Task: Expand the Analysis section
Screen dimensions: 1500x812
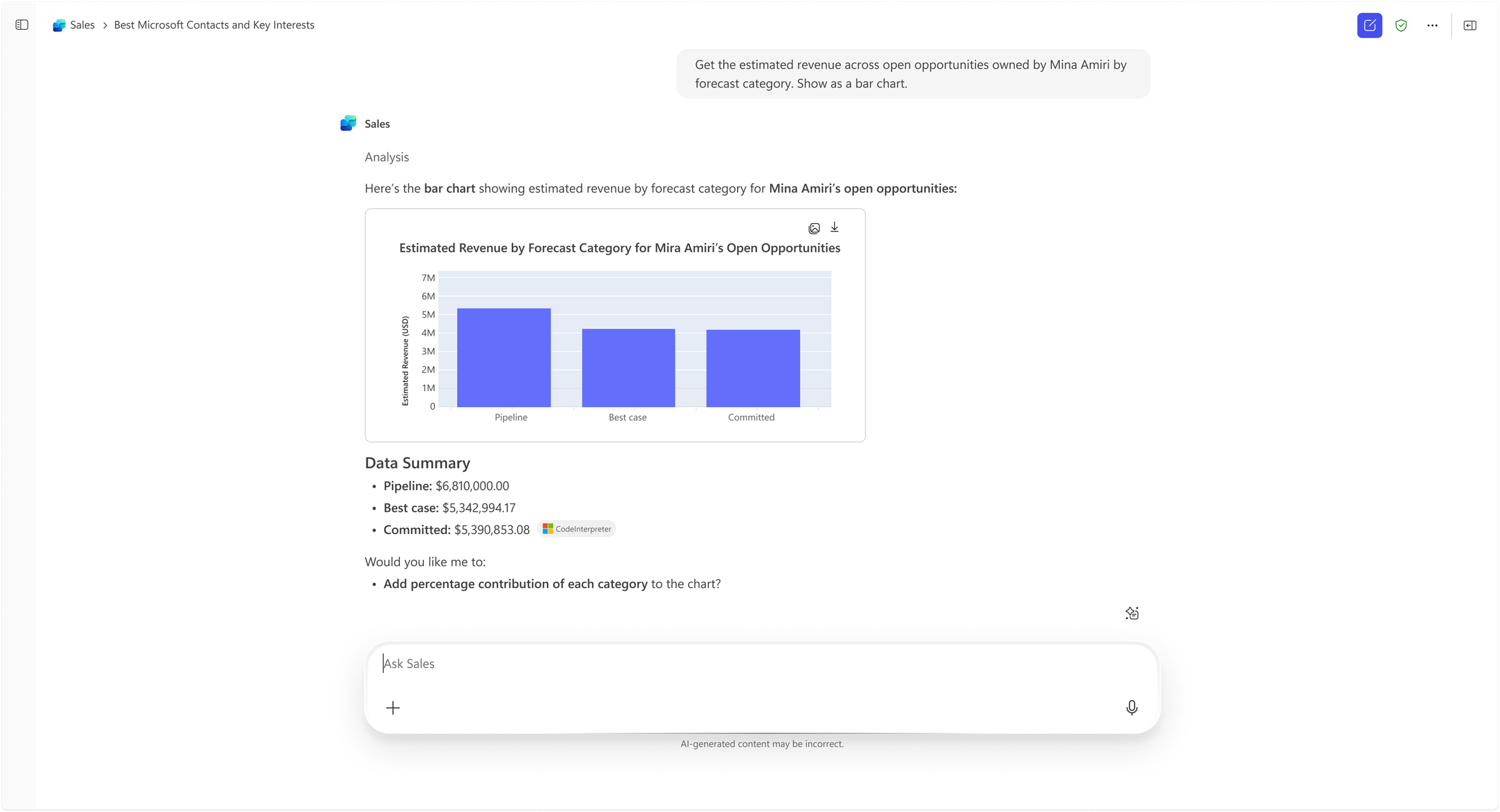Action: coord(387,157)
